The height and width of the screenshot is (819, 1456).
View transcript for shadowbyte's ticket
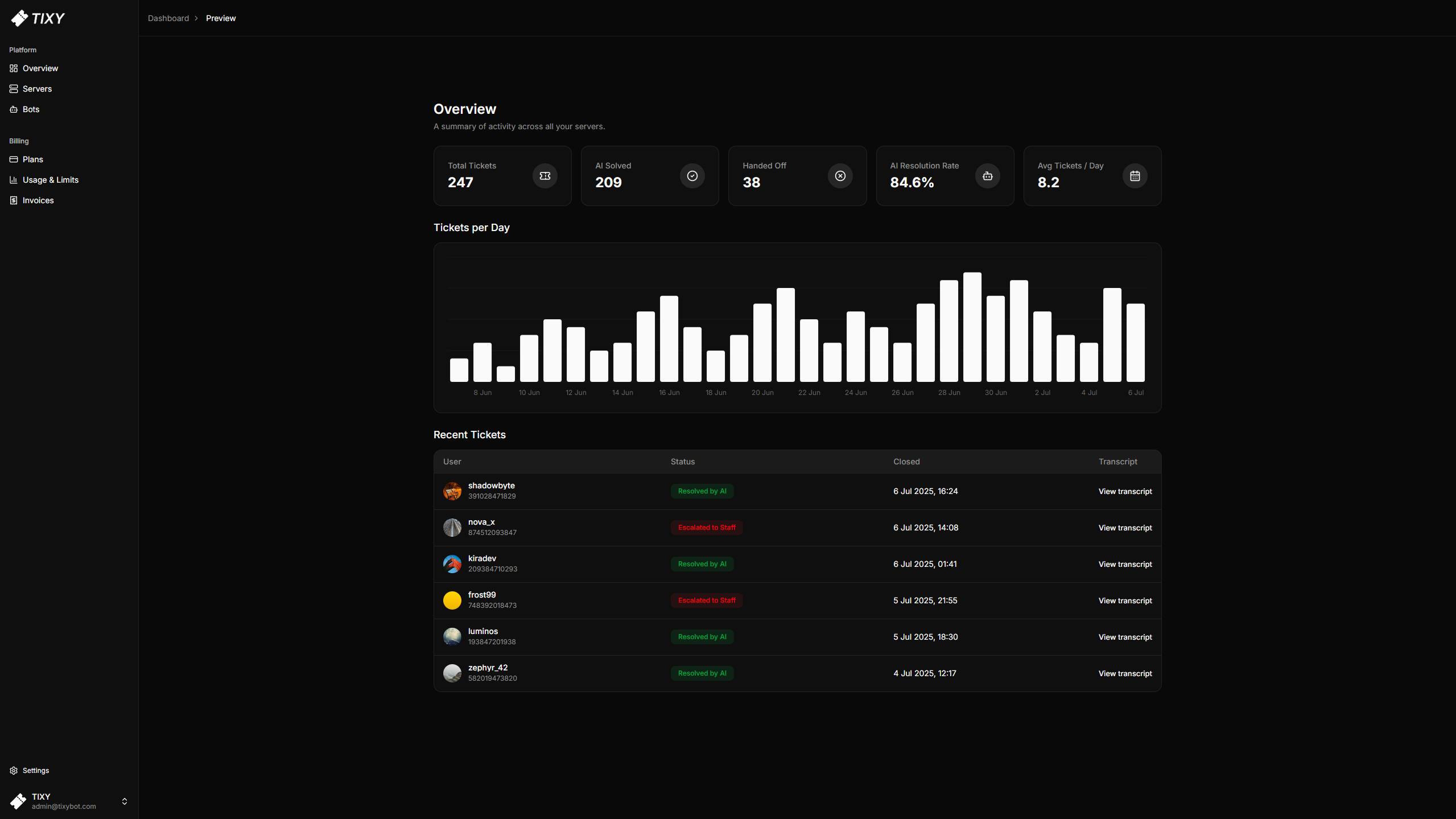click(1125, 491)
